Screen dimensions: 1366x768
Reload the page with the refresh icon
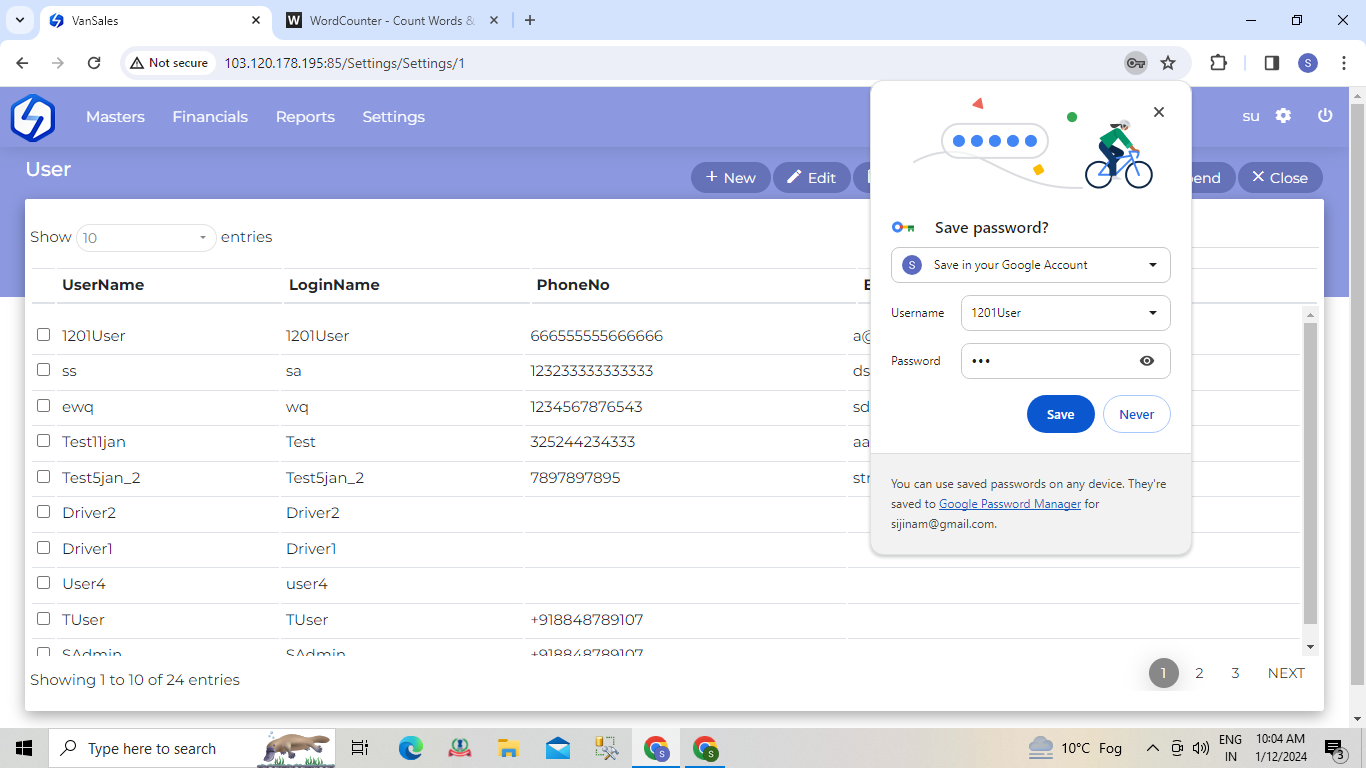pos(94,63)
